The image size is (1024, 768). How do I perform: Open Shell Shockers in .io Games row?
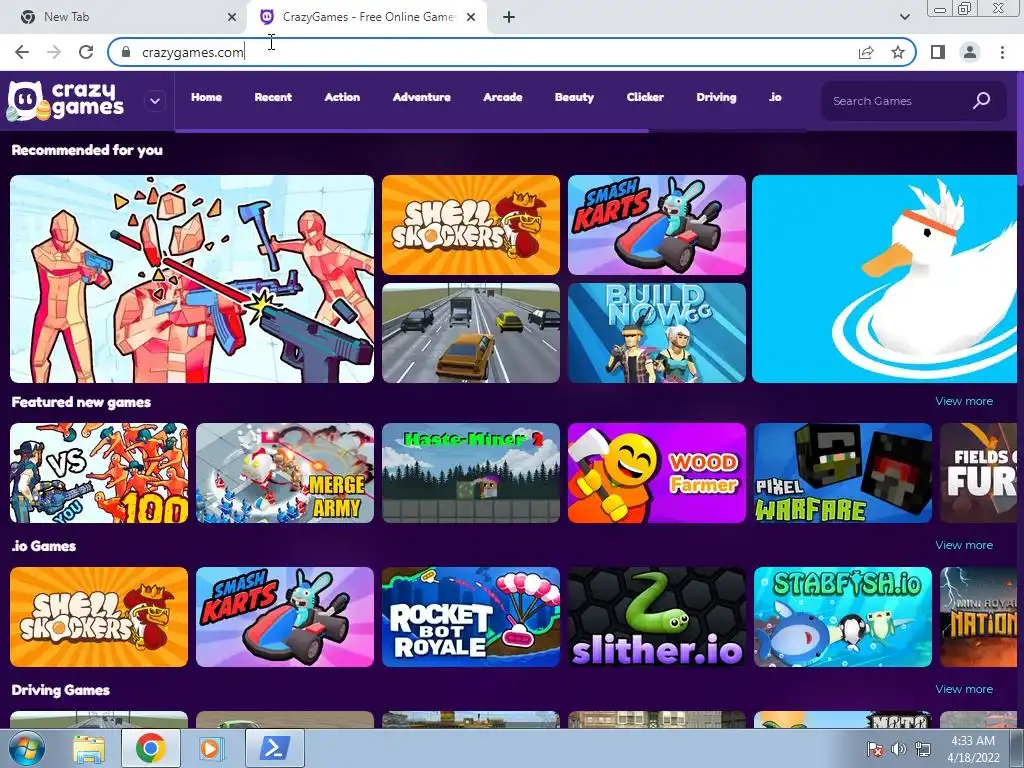(99, 617)
